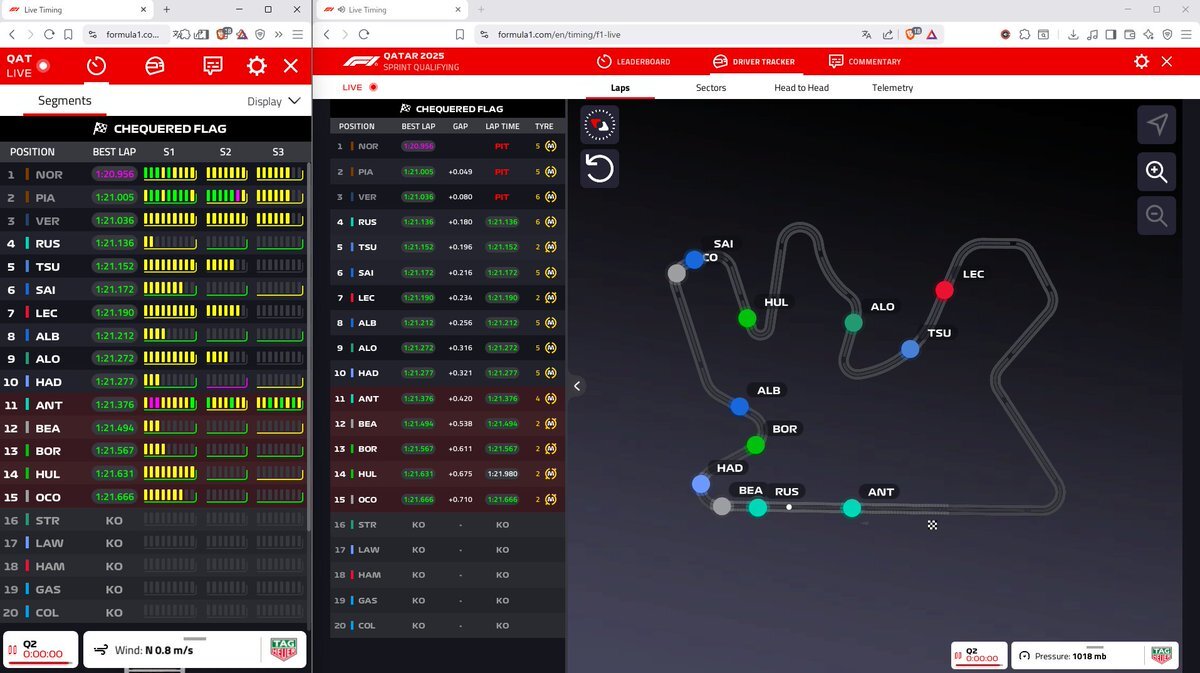Click the location arrow icon on map

tap(1157, 125)
